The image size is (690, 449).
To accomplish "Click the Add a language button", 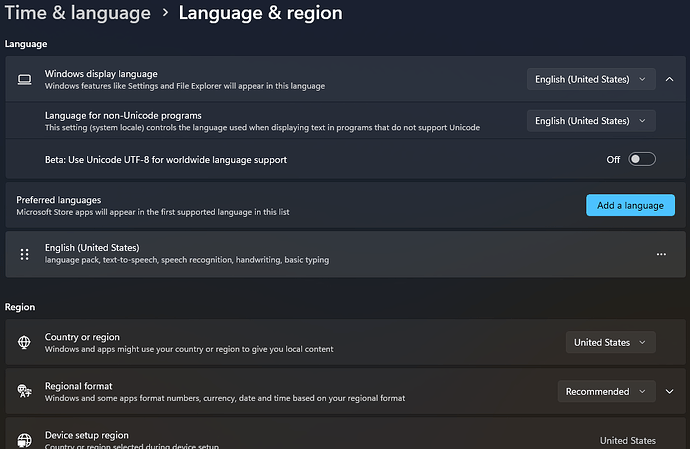I will 630,205.
